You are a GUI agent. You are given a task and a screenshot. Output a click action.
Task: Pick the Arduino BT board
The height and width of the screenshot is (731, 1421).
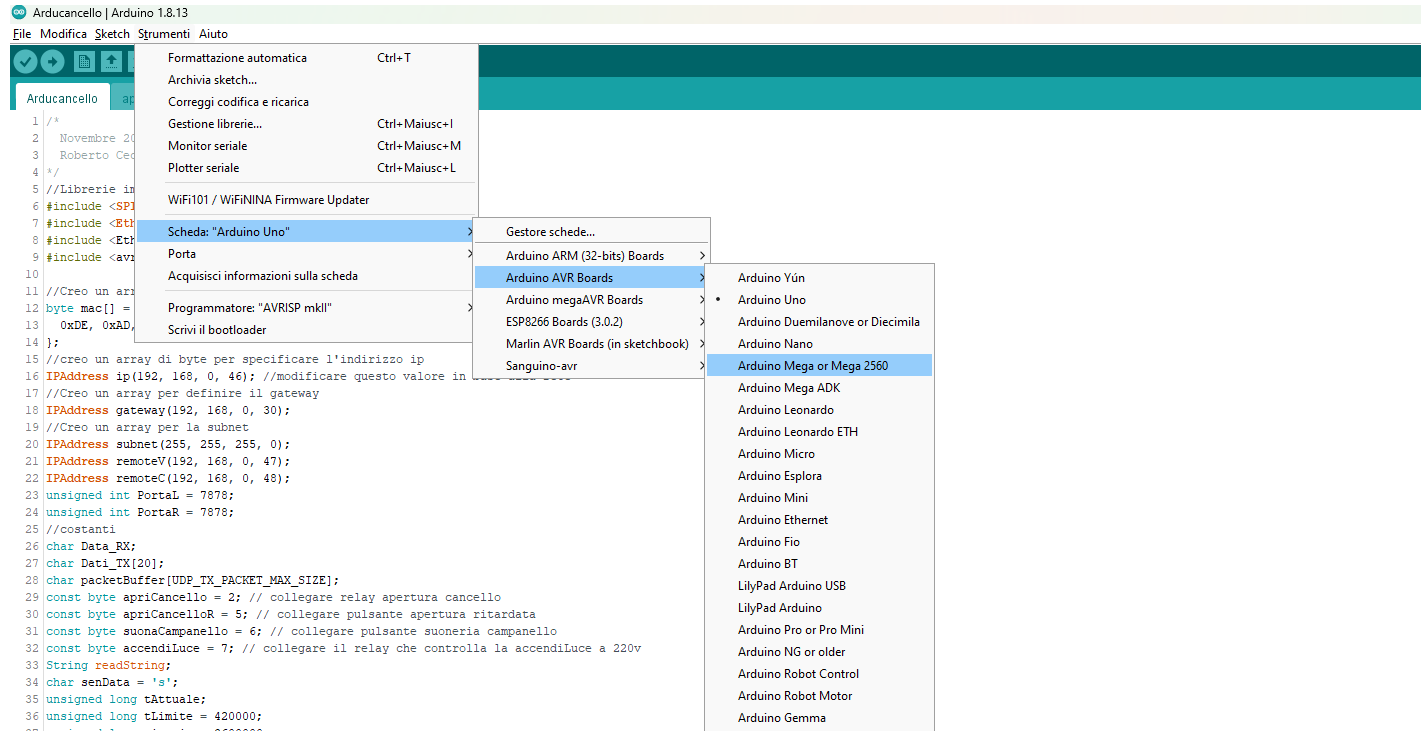click(x=819, y=564)
